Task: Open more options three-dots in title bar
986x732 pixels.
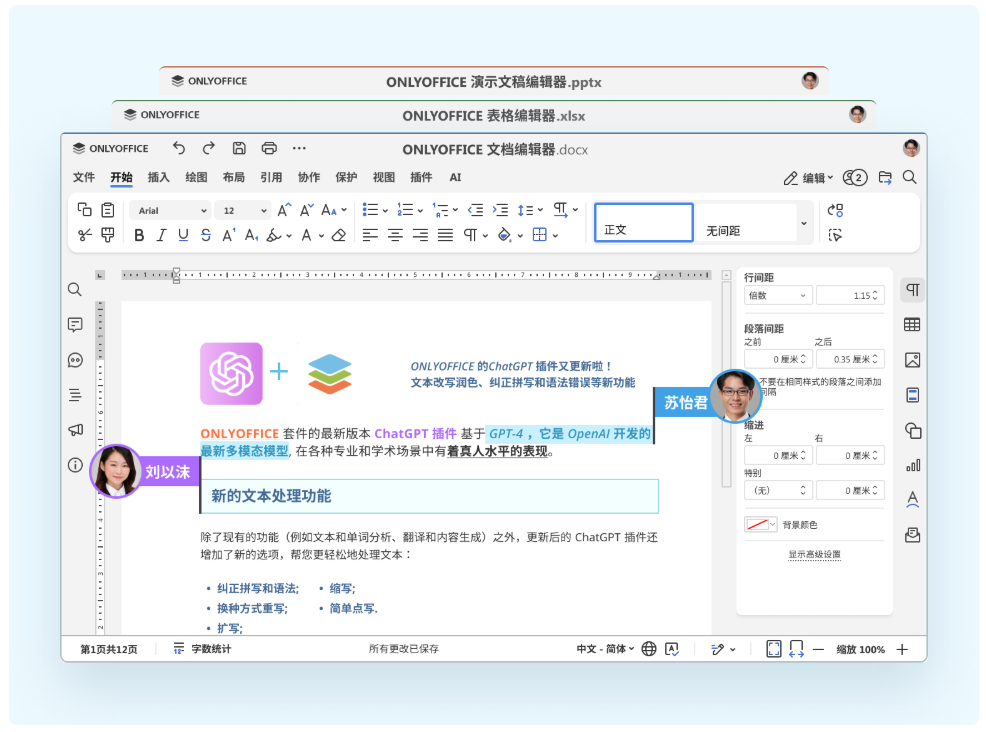Action: 299,148
